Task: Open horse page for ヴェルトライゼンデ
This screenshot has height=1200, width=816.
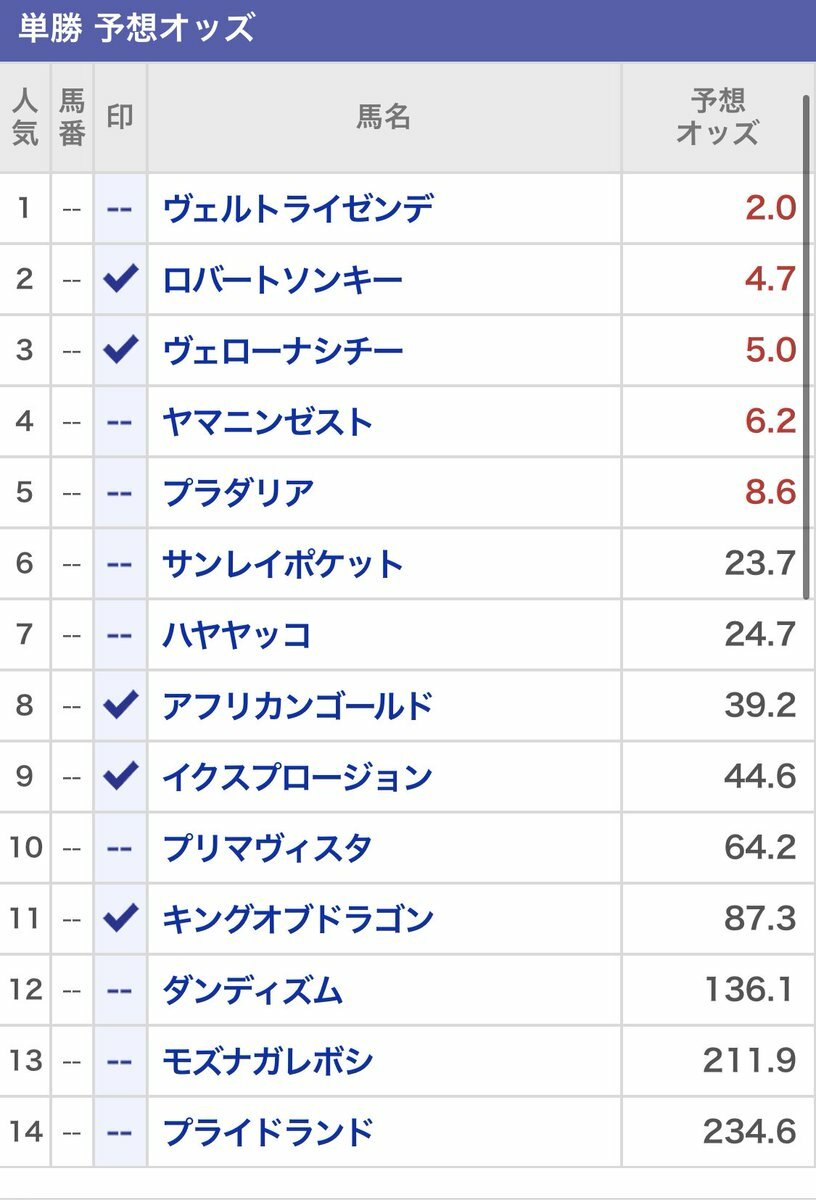Action: (x=297, y=208)
